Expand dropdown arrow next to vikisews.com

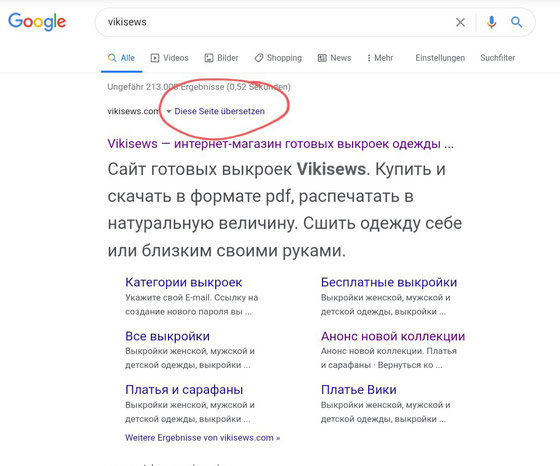(169, 111)
